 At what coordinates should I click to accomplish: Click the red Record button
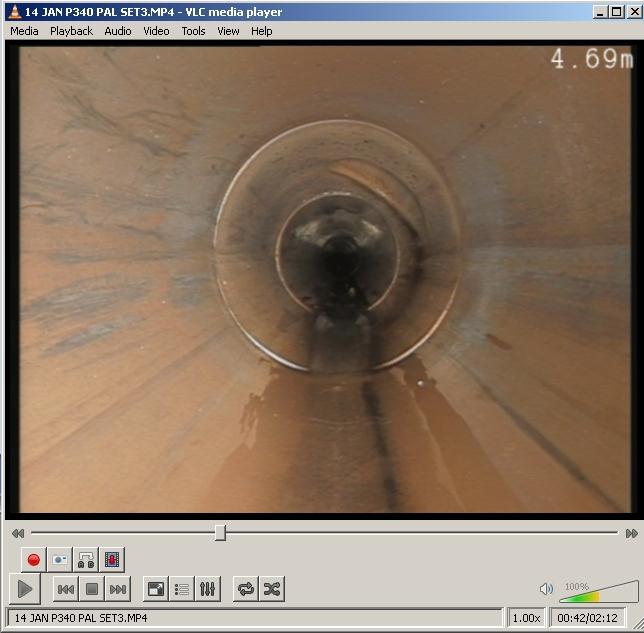click(x=33, y=559)
